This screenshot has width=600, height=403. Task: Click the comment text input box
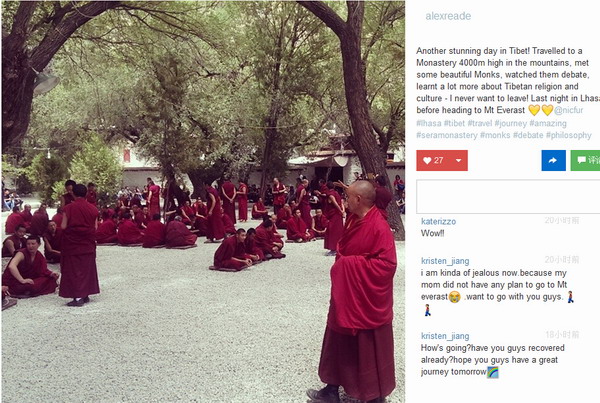coord(508,196)
